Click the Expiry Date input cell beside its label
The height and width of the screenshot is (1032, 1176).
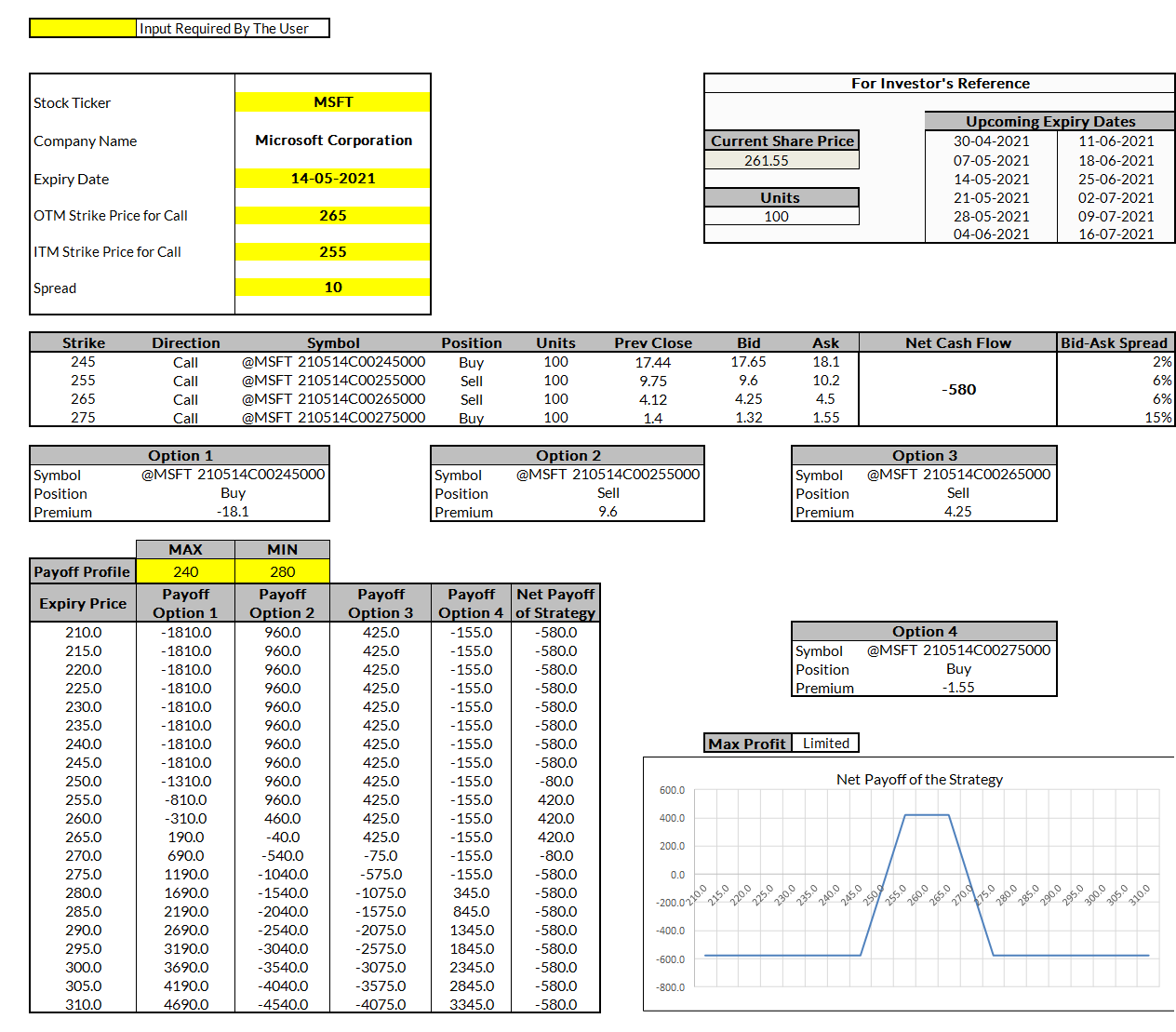click(333, 179)
